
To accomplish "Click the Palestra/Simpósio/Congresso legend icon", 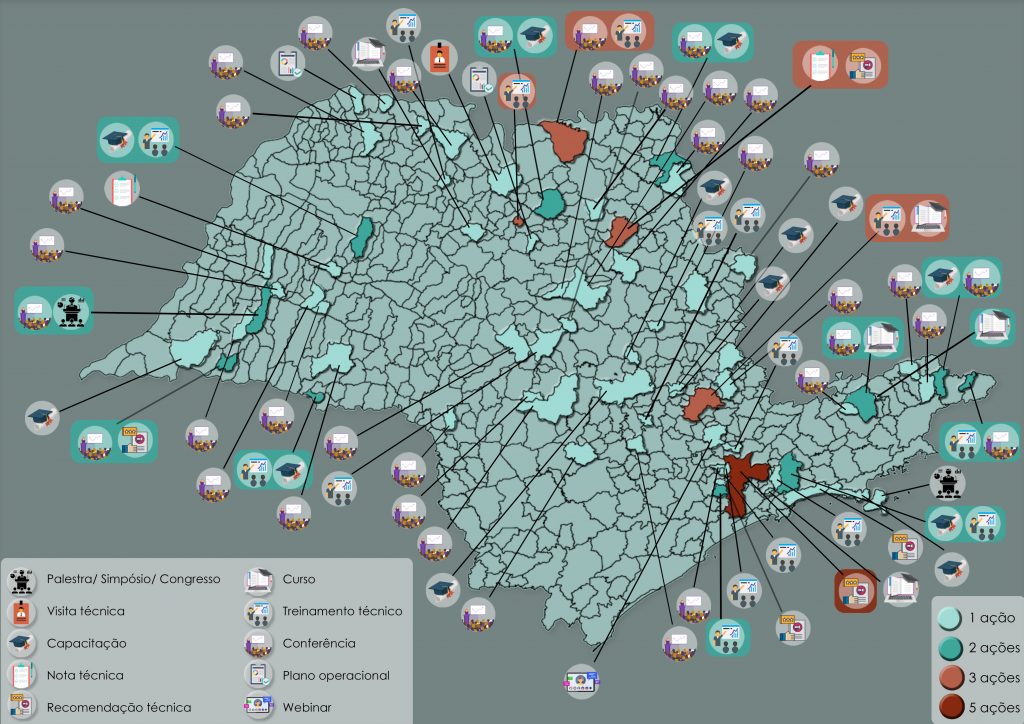I will pyautogui.click(x=22, y=580).
